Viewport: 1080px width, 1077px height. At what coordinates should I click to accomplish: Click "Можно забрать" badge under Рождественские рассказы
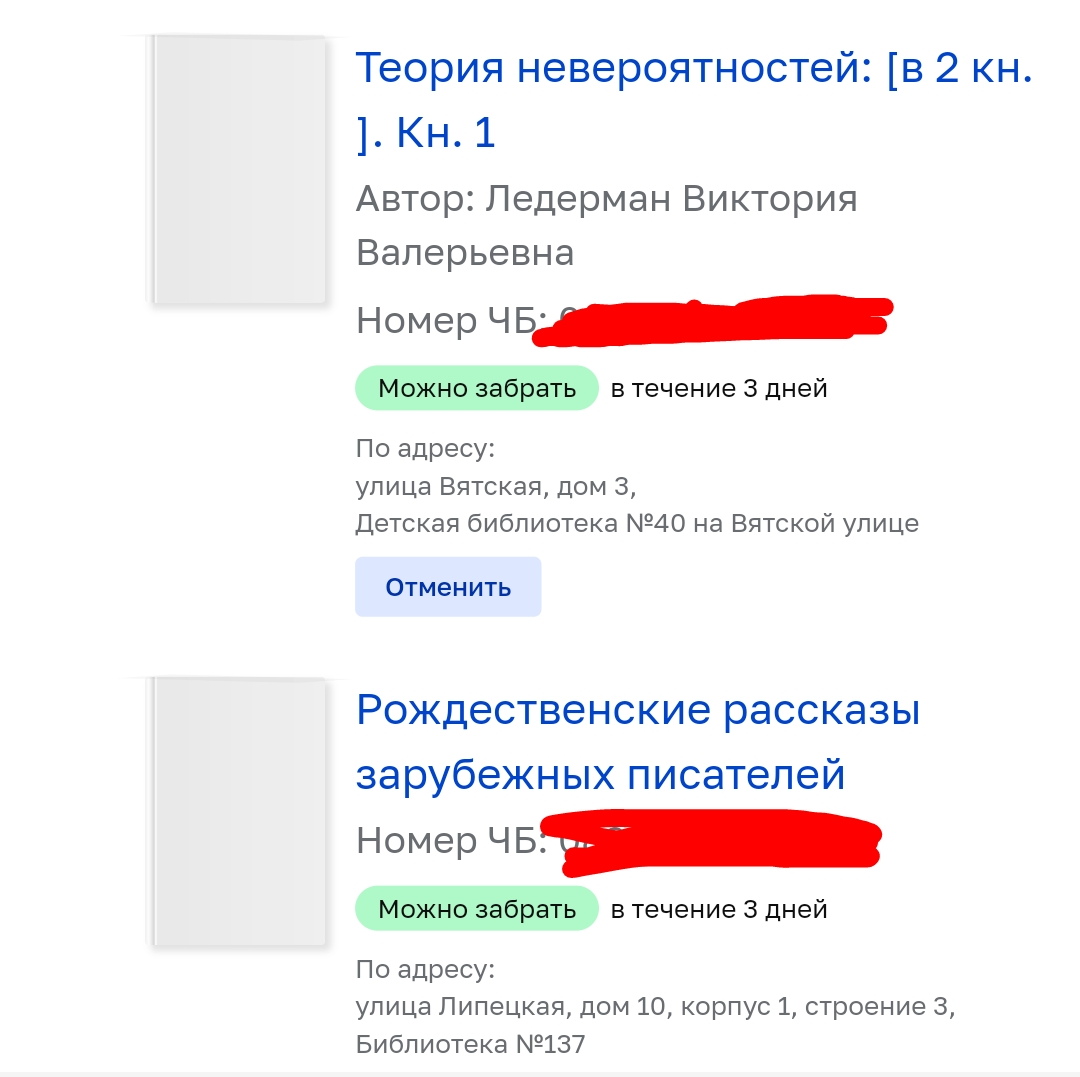click(x=477, y=909)
